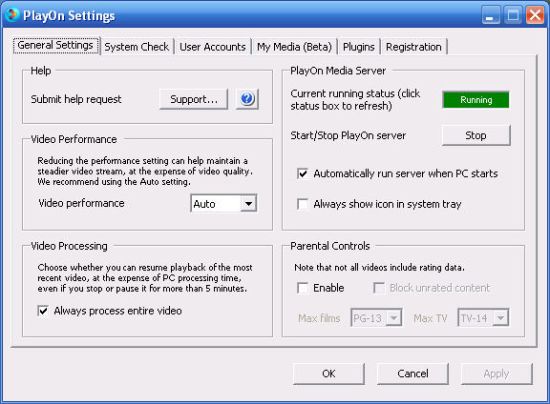Switch to the User Accounts tab
This screenshot has width=550, height=404.
pos(213,47)
